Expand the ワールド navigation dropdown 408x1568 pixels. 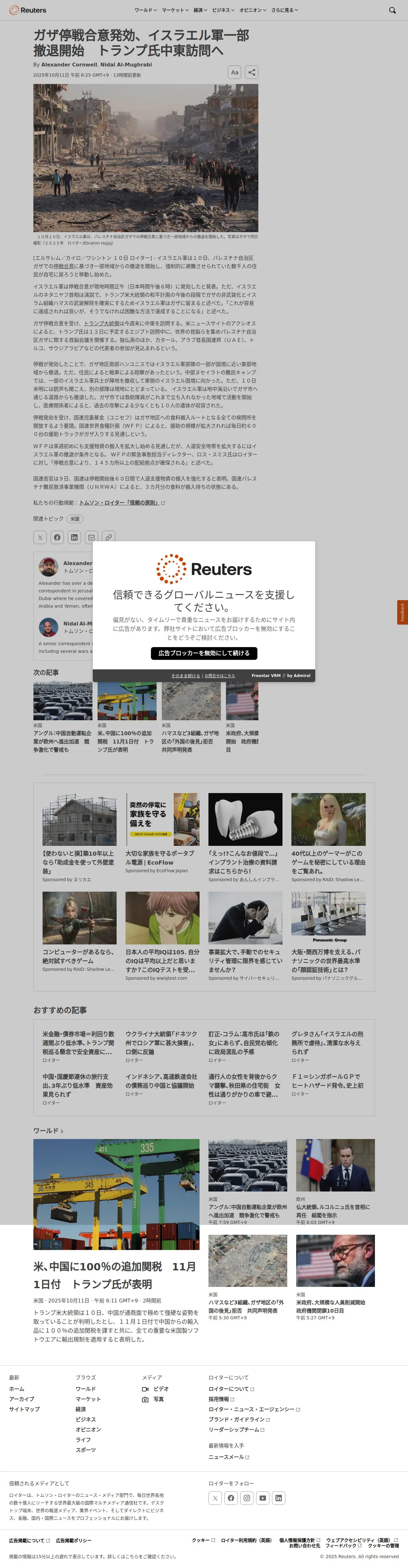pos(145,10)
